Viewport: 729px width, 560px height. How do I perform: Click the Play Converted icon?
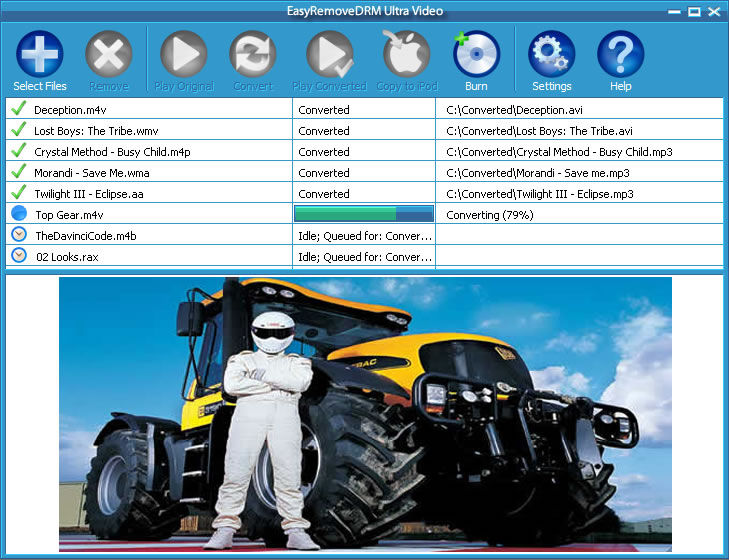pyautogui.click(x=330, y=54)
